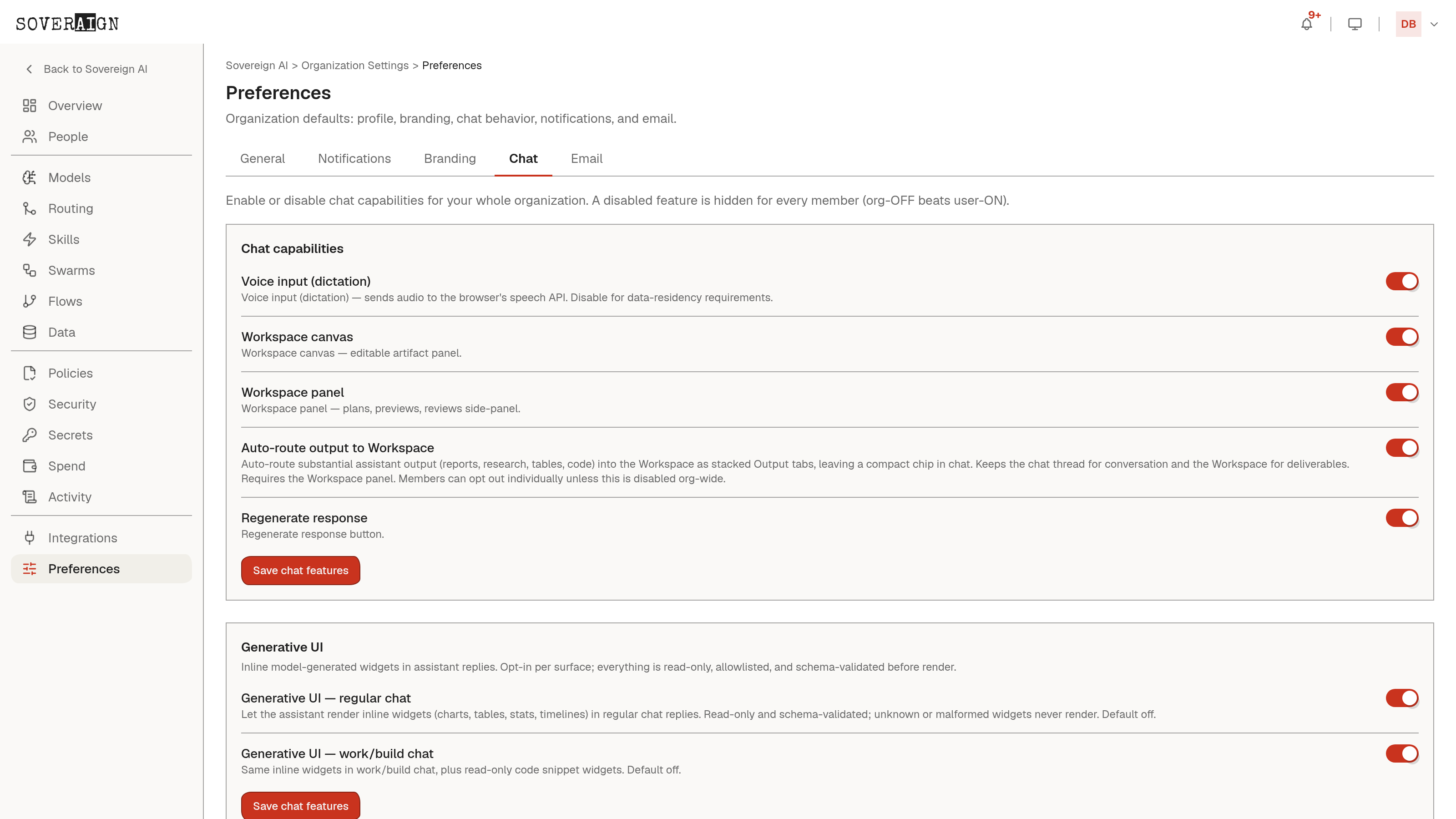The image size is (1456, 819).
Task: Open the Models section
Action: [101, 177]
